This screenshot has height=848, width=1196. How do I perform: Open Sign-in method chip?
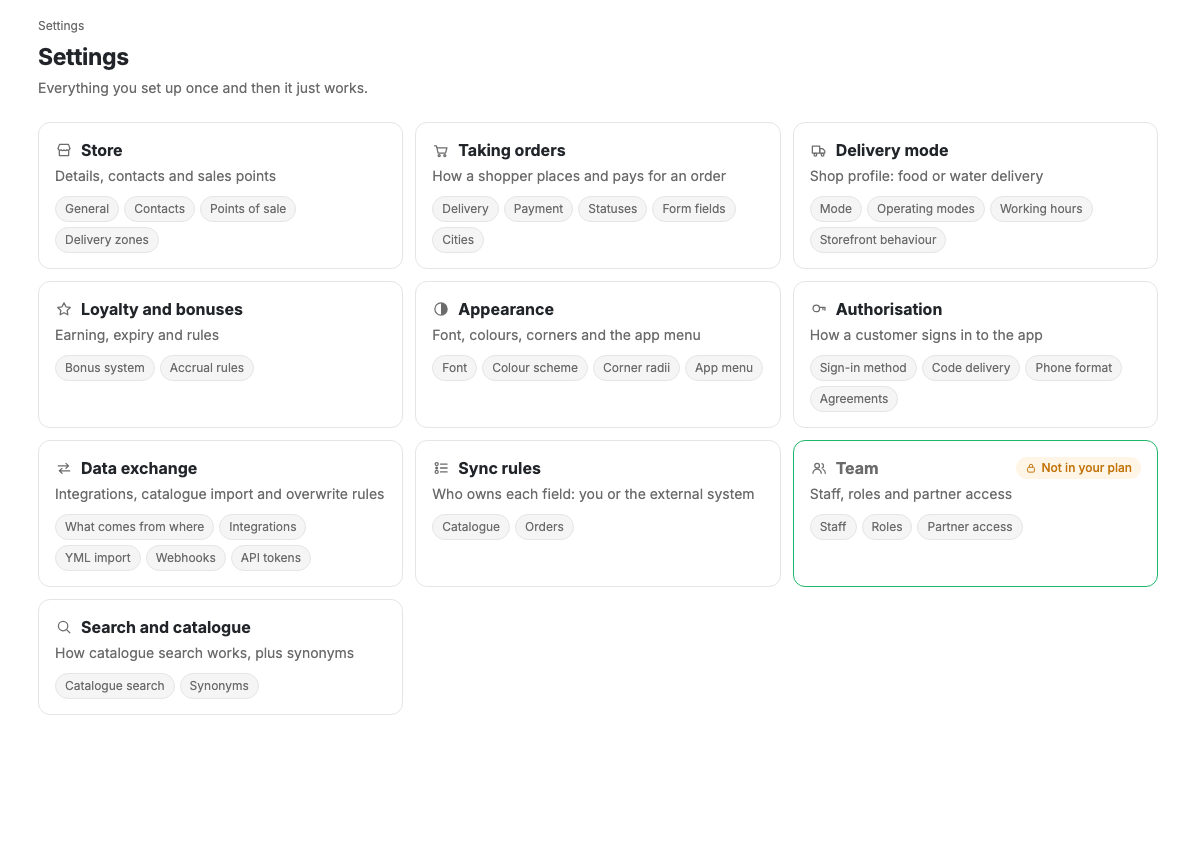click(x=863, y=368)
